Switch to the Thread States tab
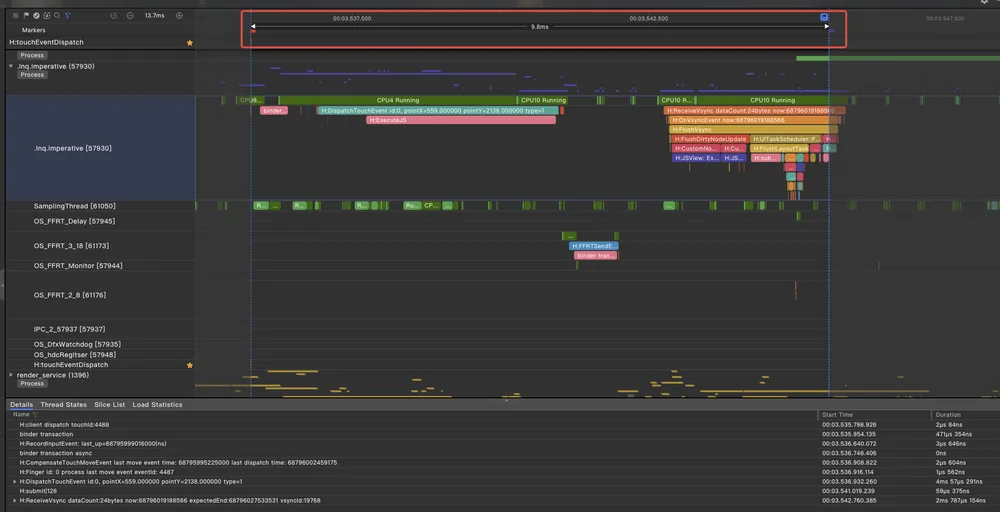The height and width of the screenshot is (512, 1000). point(63,404)
